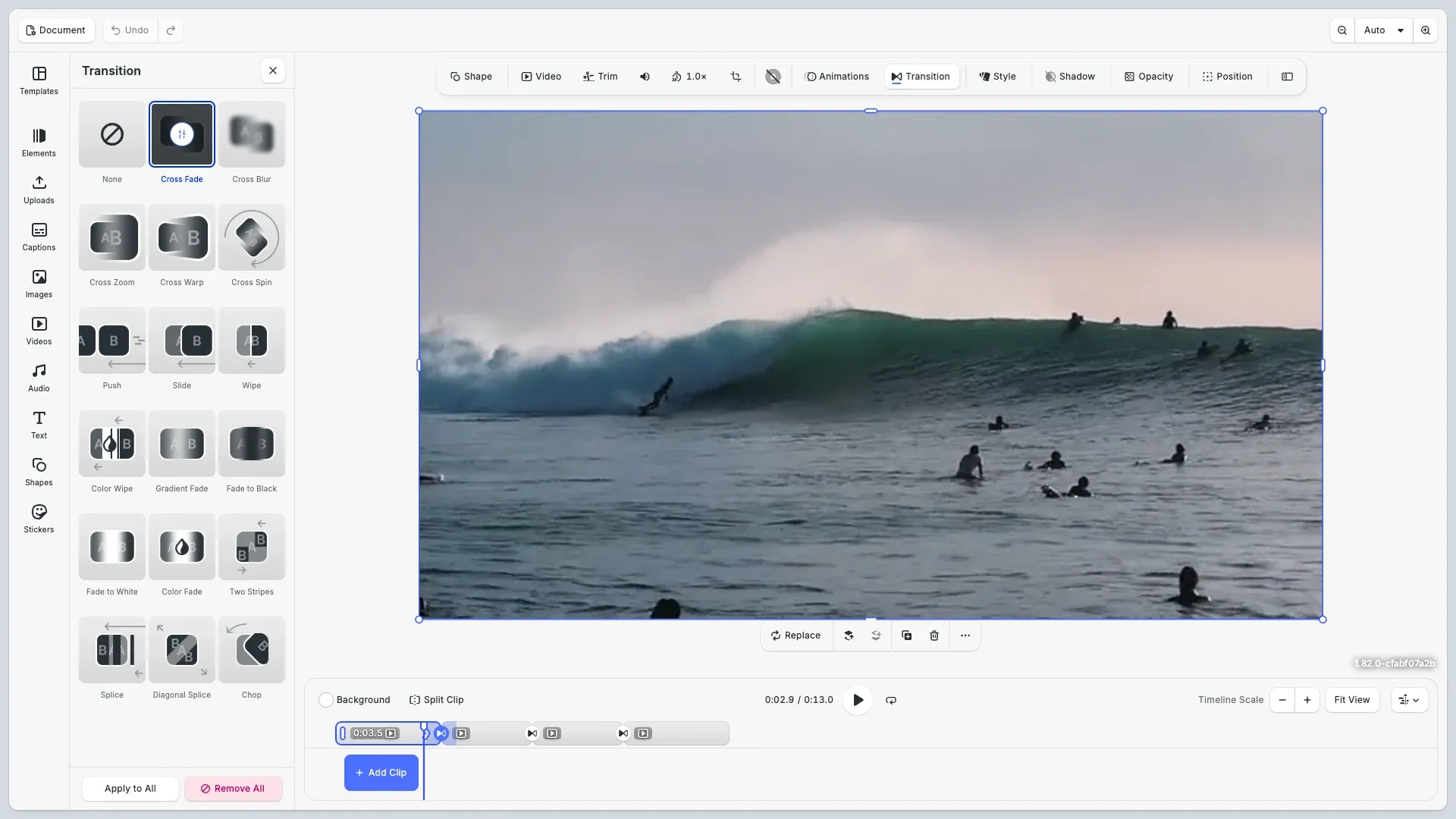Open the Text sidebar panel
The image size is (1456, 819).
pyautogui.click(x=39, y=425)
